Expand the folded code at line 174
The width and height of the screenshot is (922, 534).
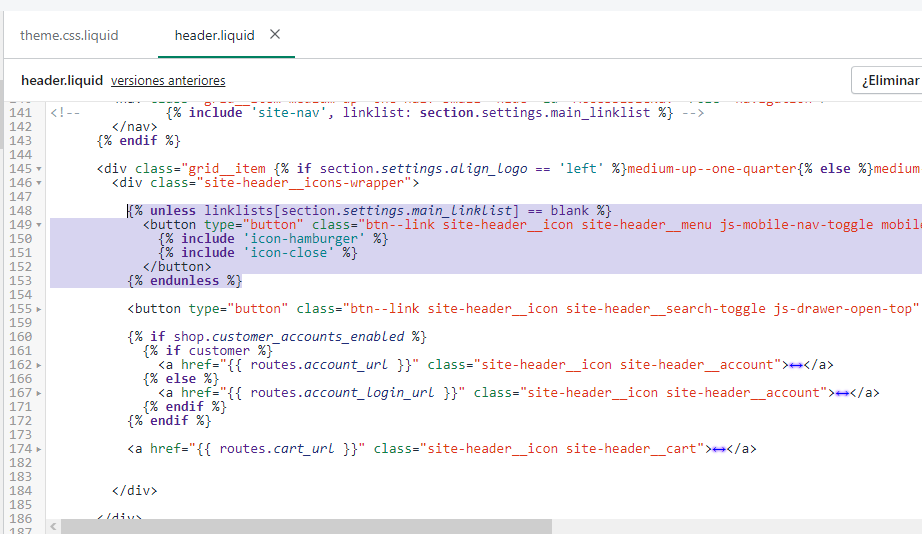(x=39, y=449)
